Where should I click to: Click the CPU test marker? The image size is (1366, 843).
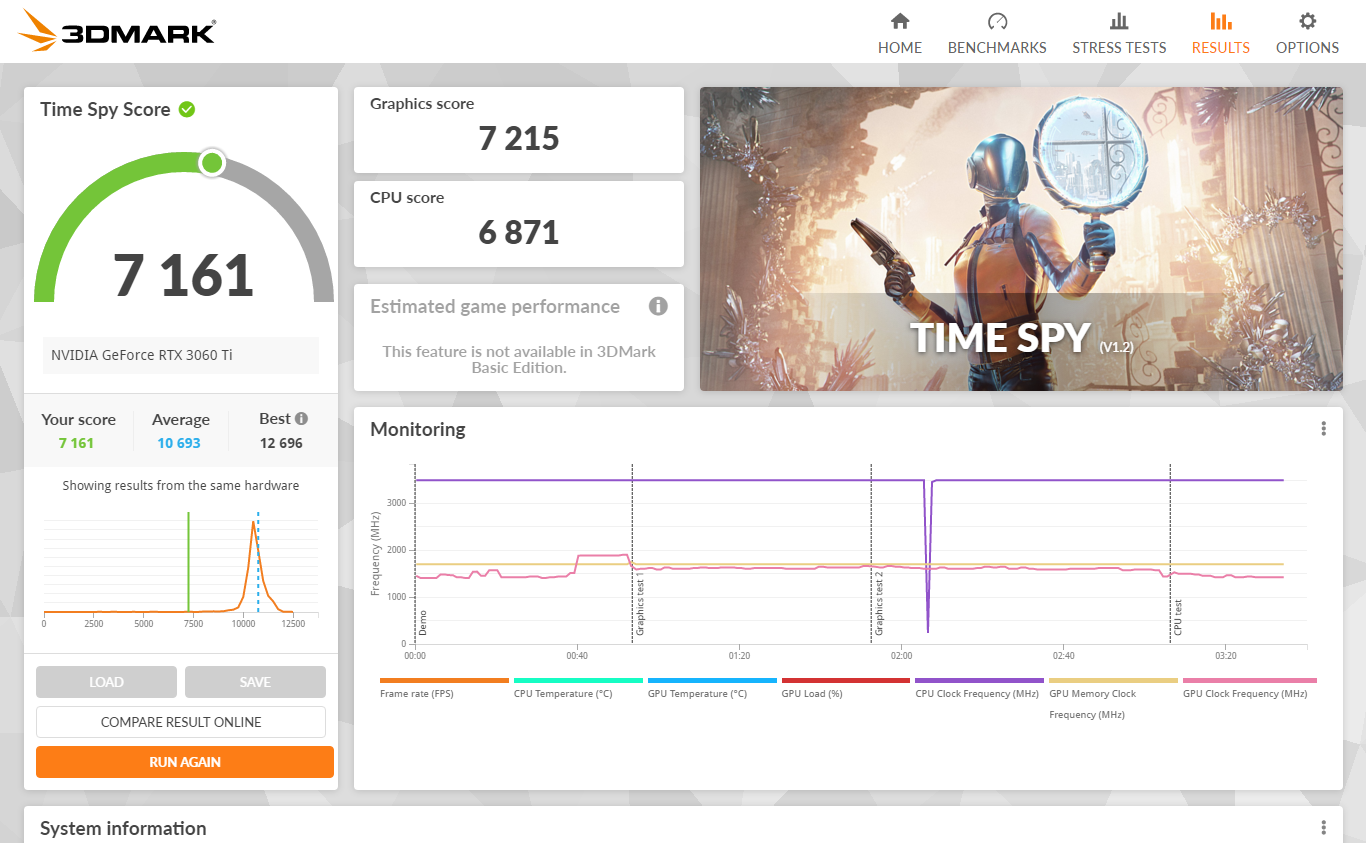coord(1178,617)
